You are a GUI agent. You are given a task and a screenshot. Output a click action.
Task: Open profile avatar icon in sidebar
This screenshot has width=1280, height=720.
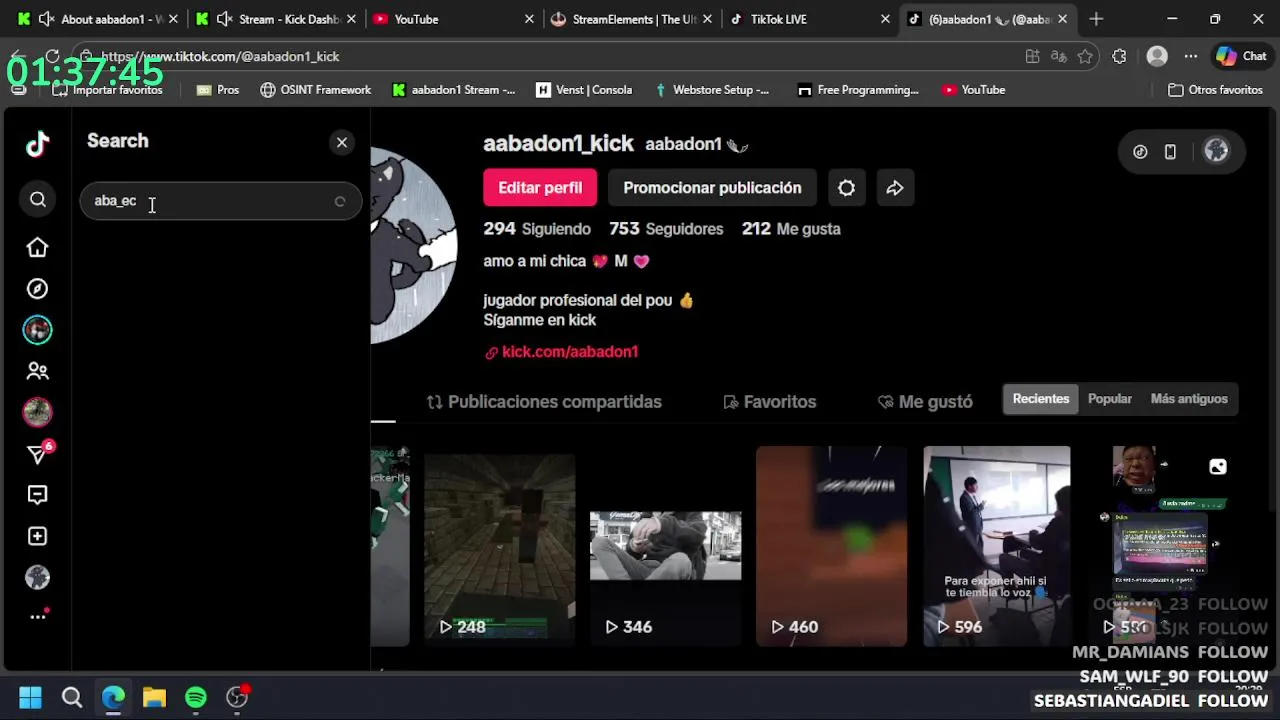pyautogui.click(x=37, y=577)
